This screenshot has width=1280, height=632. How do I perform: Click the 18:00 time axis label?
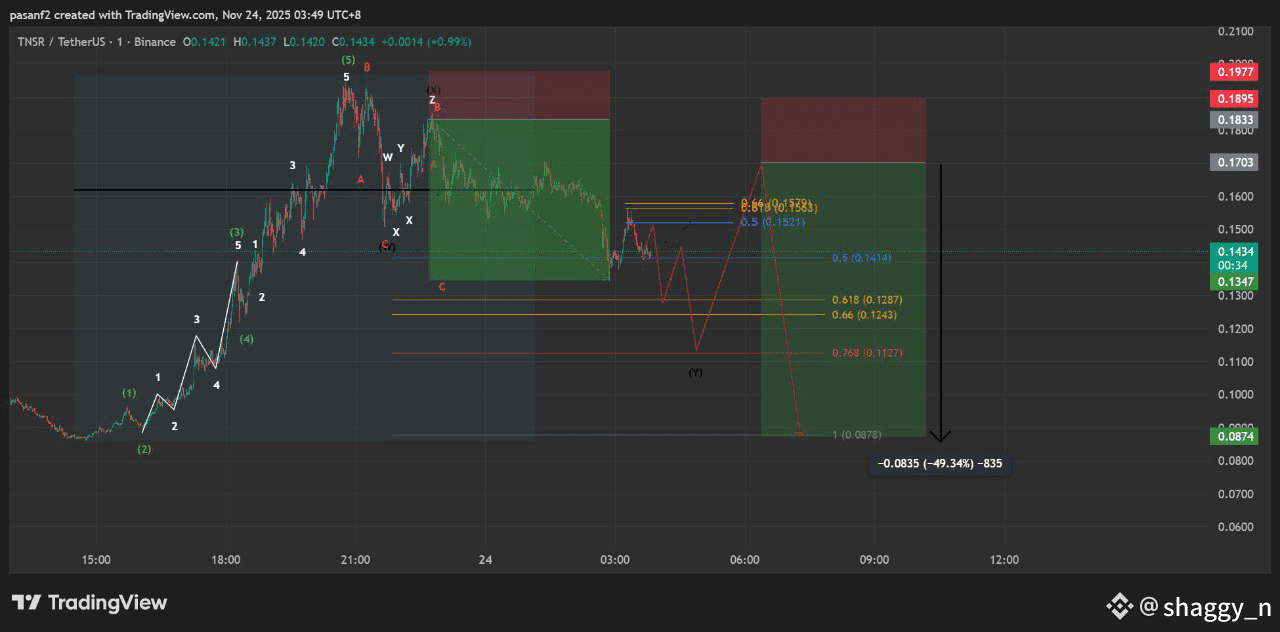pos(226,560)
